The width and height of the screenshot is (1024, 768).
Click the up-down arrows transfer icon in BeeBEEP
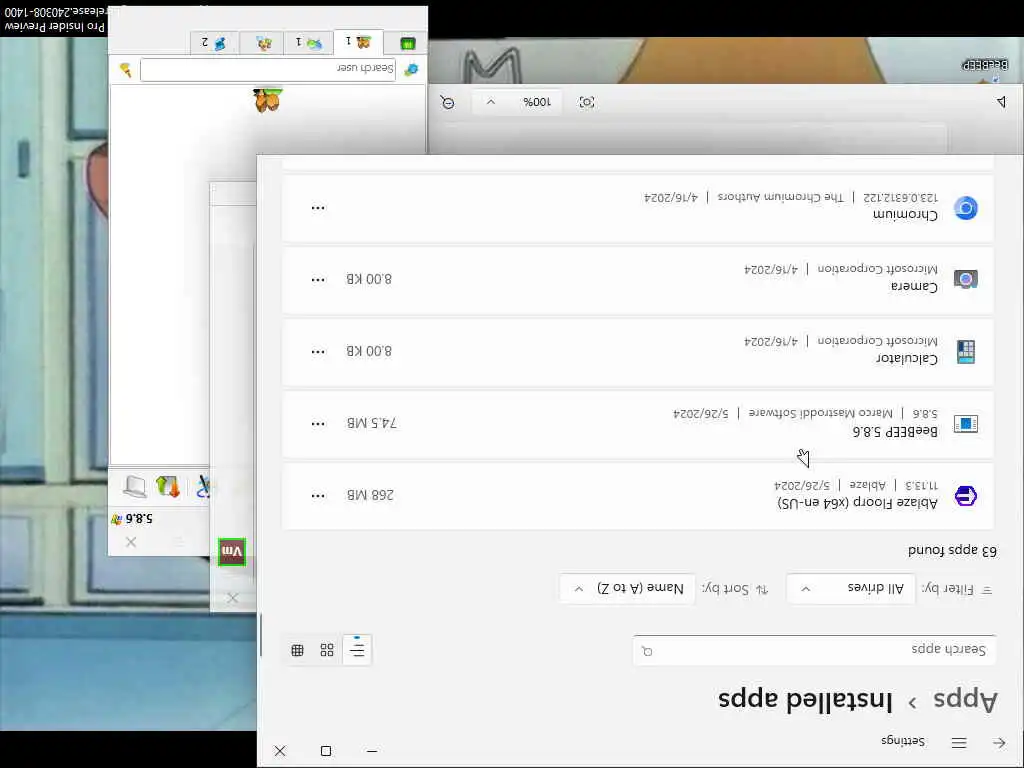167,486
